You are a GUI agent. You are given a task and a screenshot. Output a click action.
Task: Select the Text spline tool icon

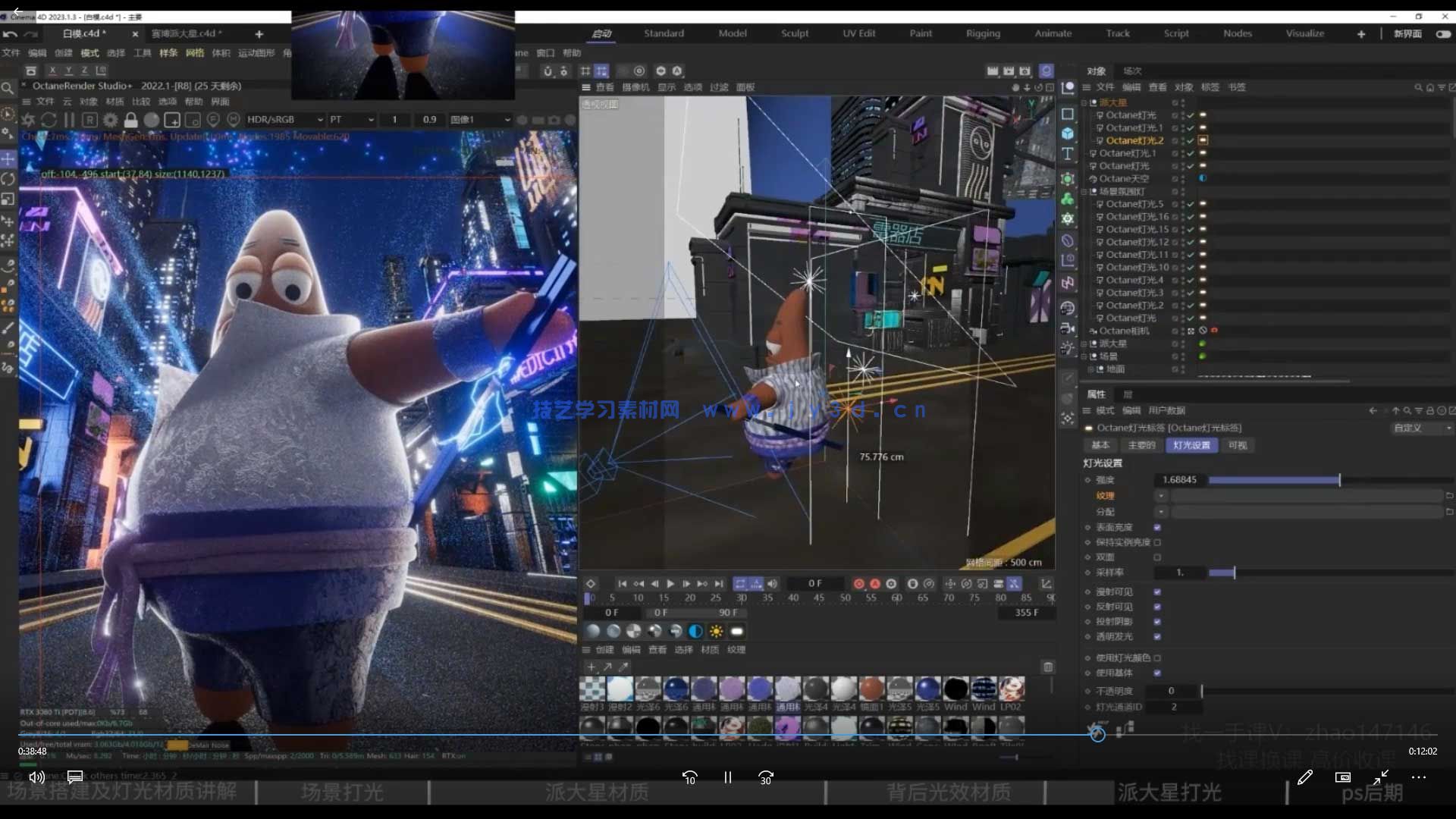click(1068, 154)
